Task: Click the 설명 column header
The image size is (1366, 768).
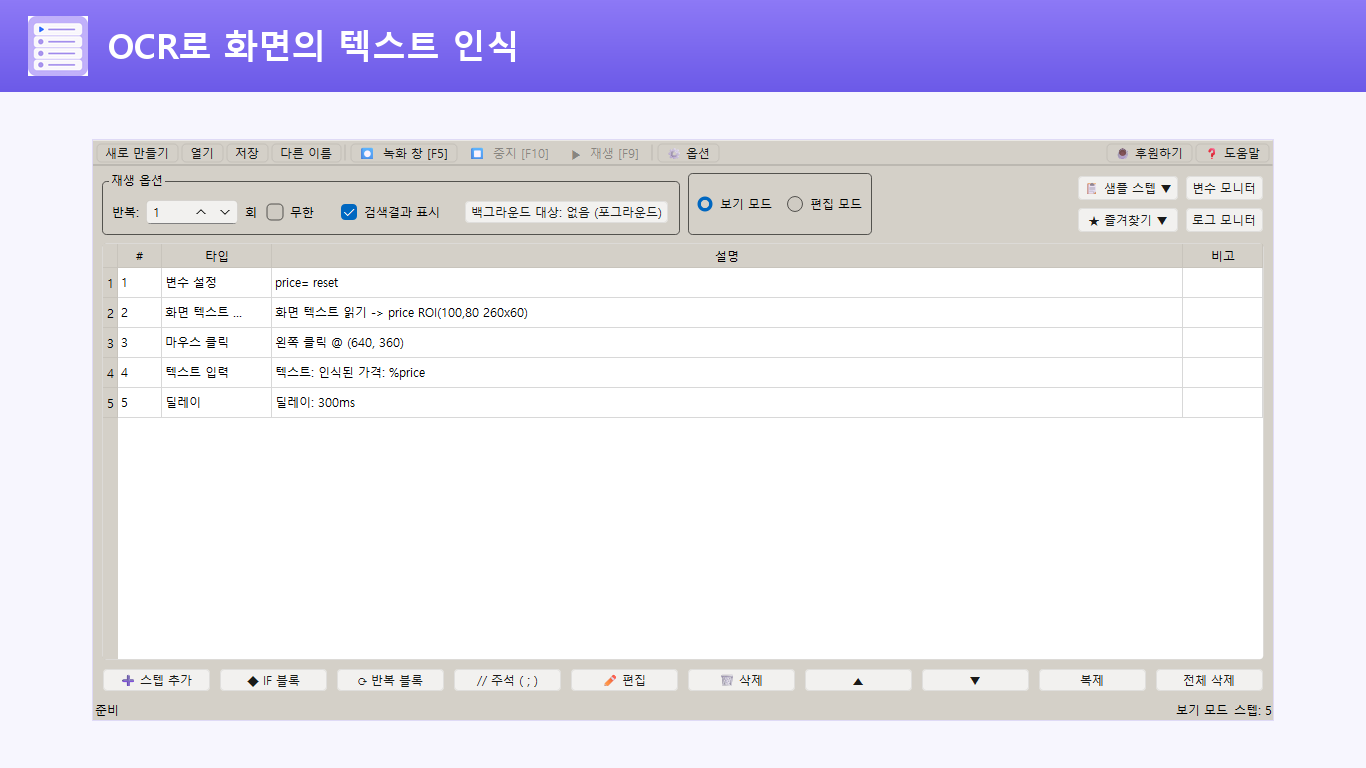Action: click(x=727, y=256)
